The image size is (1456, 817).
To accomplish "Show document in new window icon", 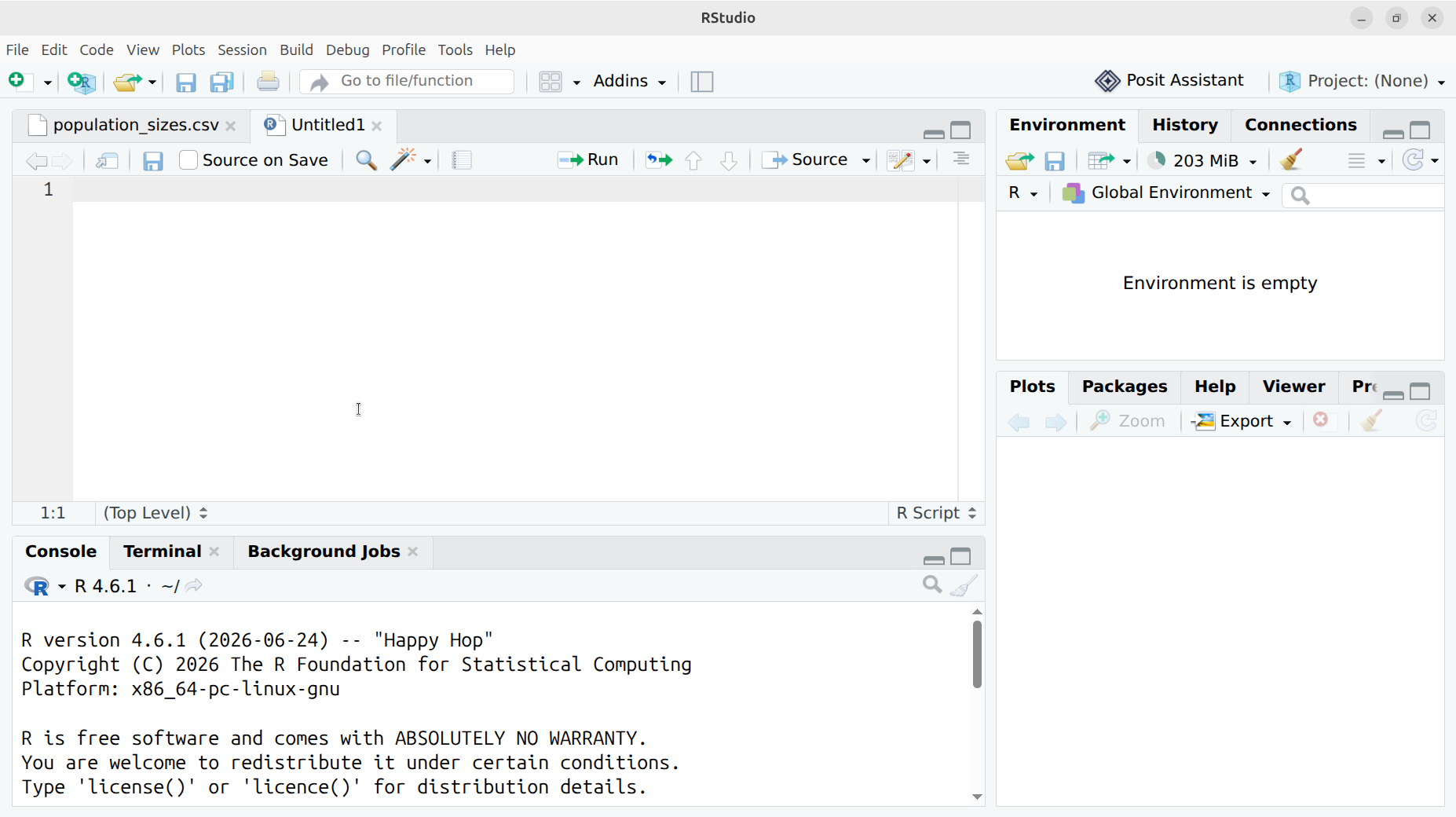I will 108,161.
